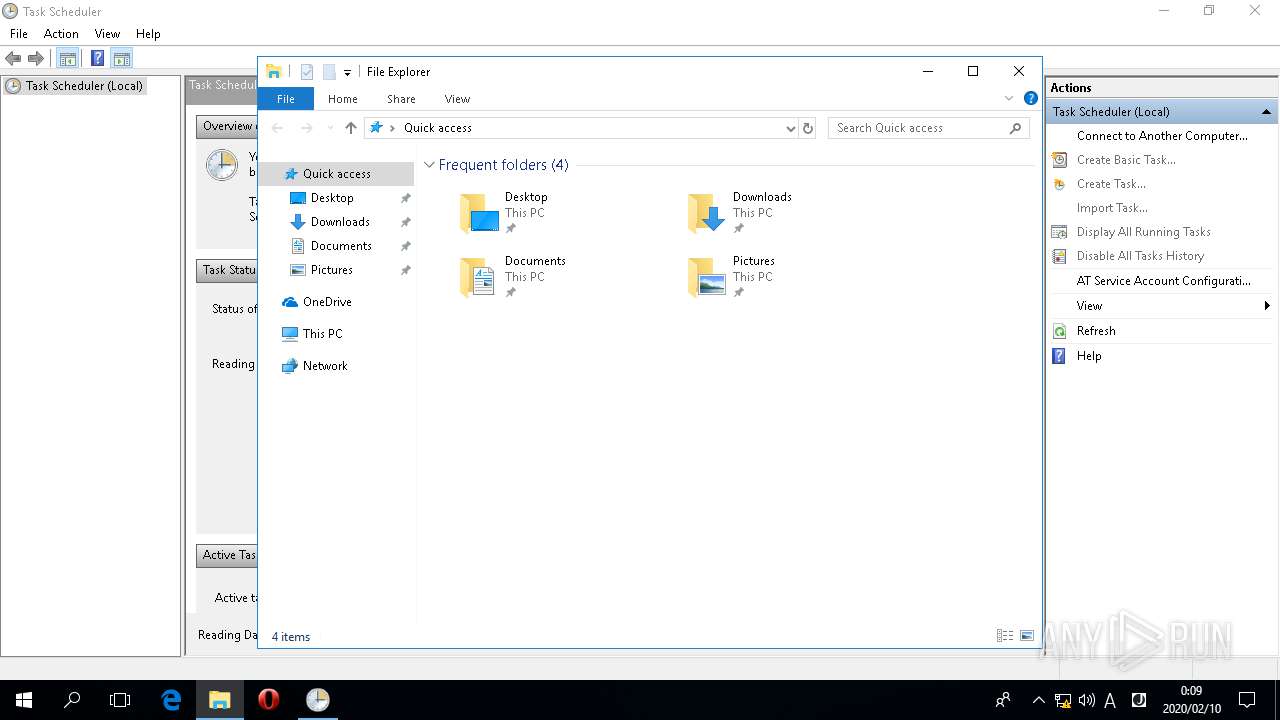This screenshot has width=1280, height=720.
Task: Go up one level in File Explorer
Action: pos(351,128)
